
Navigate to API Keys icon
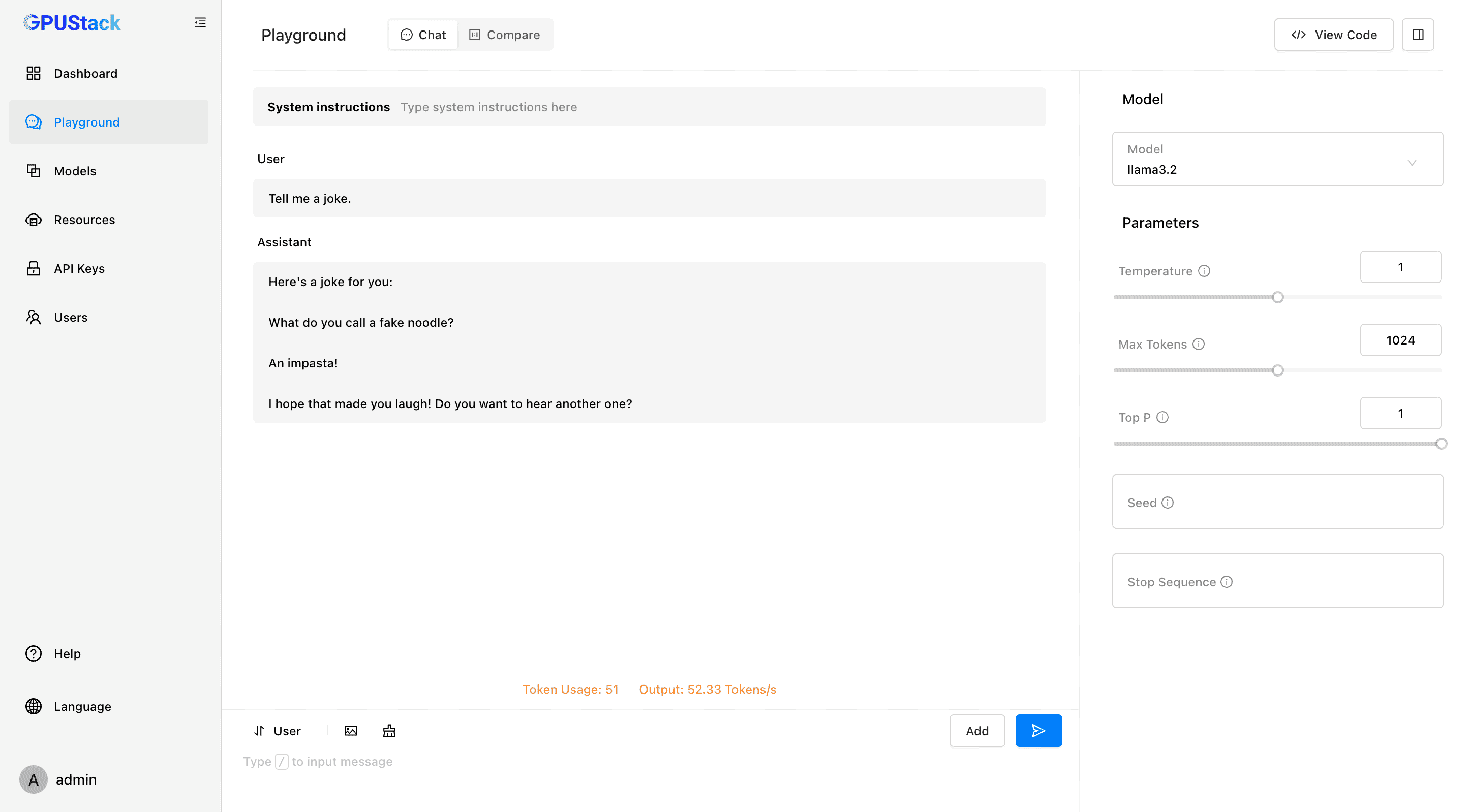(x=34, y=268)
